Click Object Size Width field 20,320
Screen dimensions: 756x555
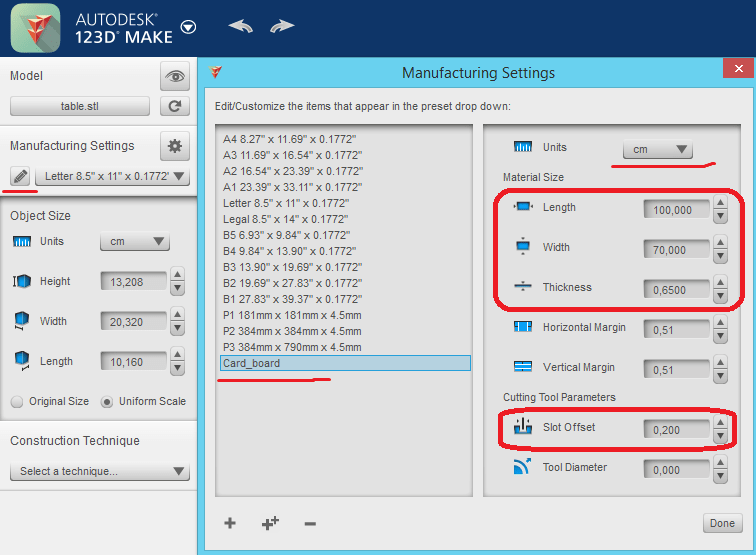pyautogui.click(x=134, y=322)
